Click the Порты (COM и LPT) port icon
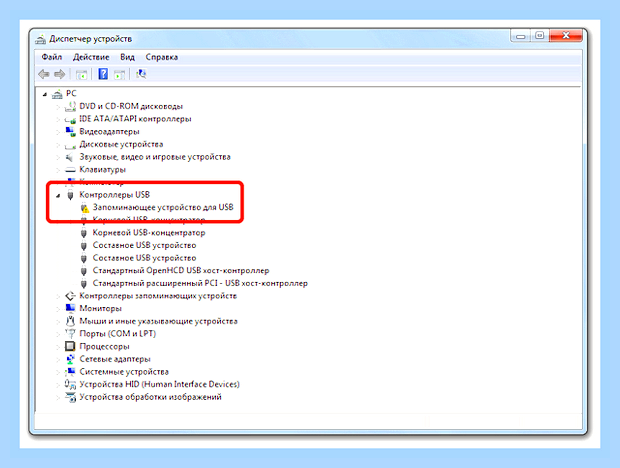Screen dimensions: 620x468 (x=70, y=334)
